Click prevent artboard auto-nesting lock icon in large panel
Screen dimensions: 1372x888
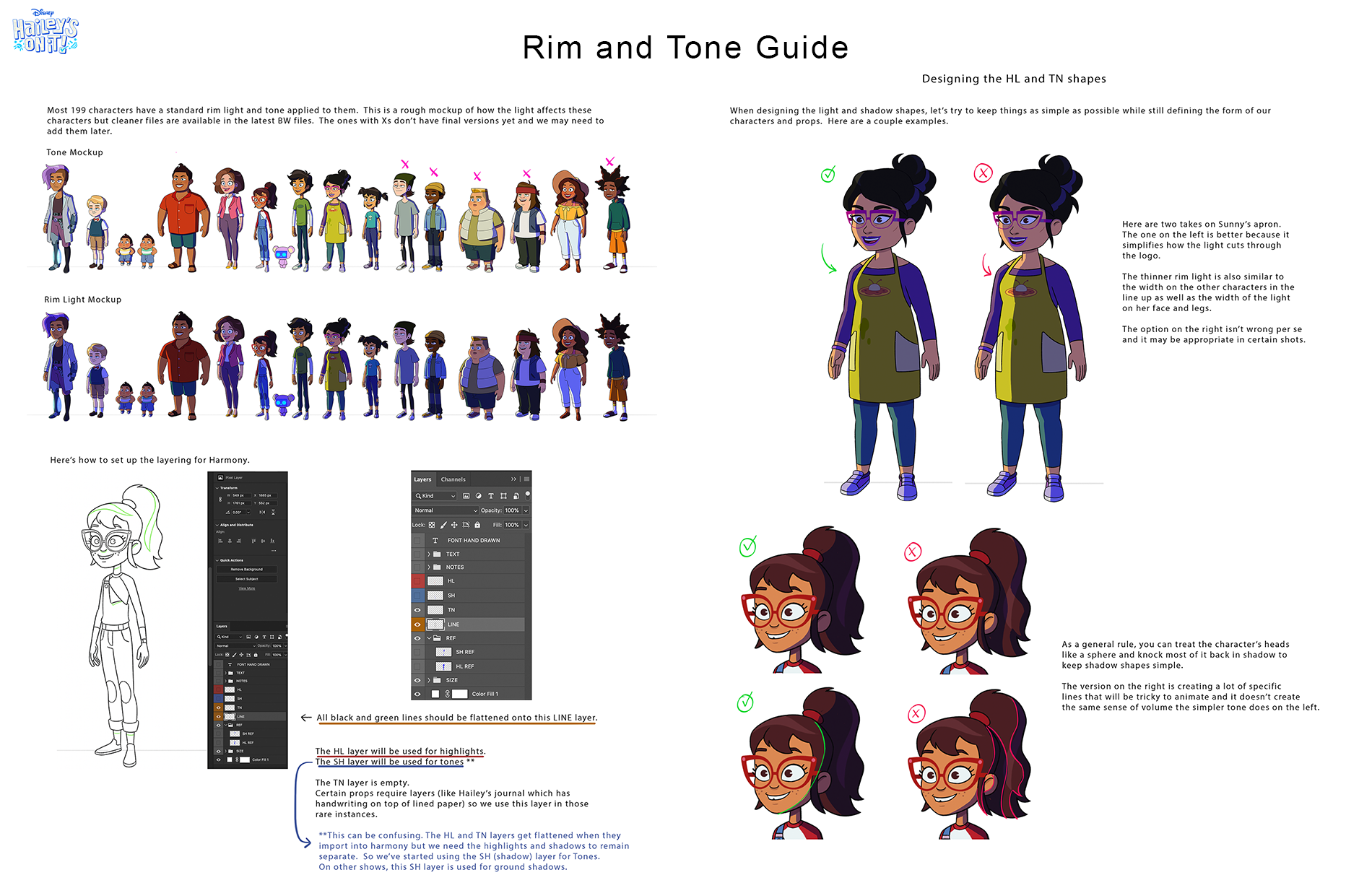[466, 525]
